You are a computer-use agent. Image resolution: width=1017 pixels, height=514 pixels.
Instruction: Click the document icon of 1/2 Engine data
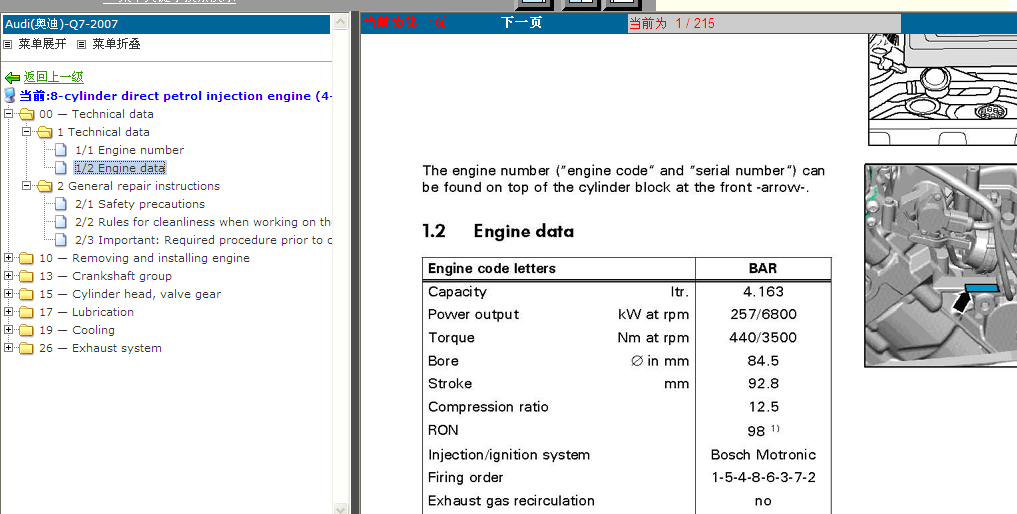(61, 168)
